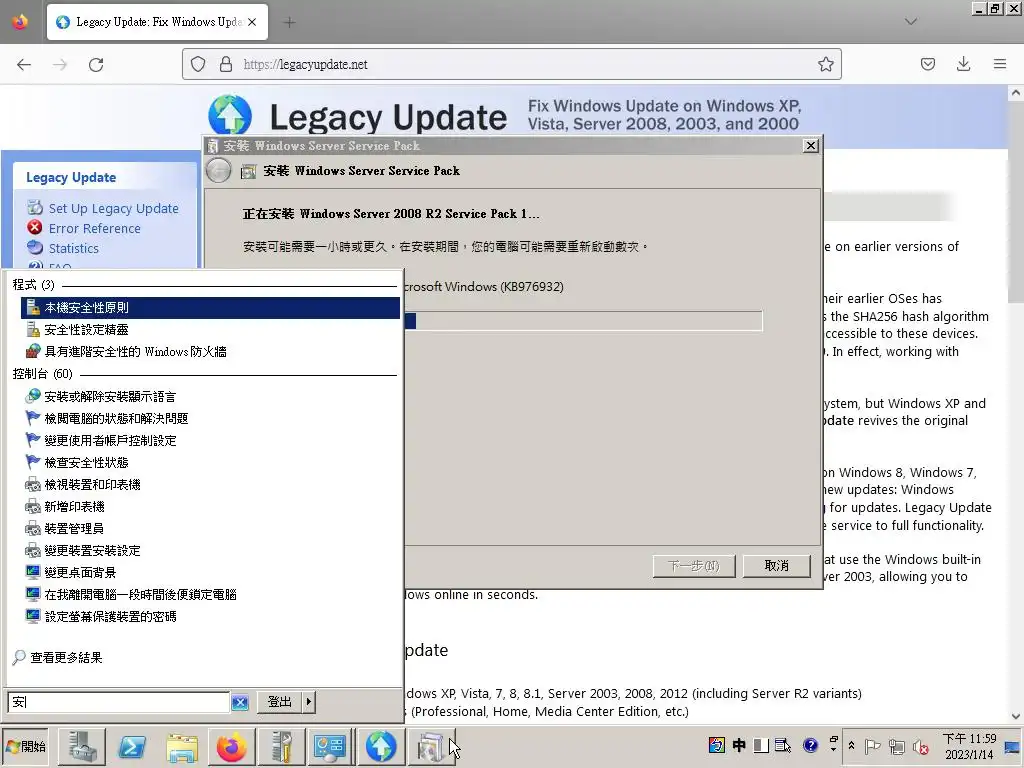Click the language bar options dropdown arrow
1024x768 pixels.
[833, 750]
